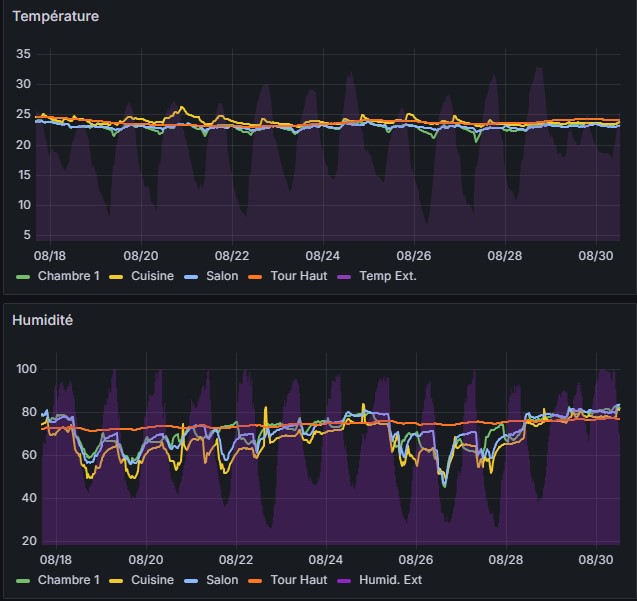Open green Chambre 1 color swatch in Température

click(23, 276)
